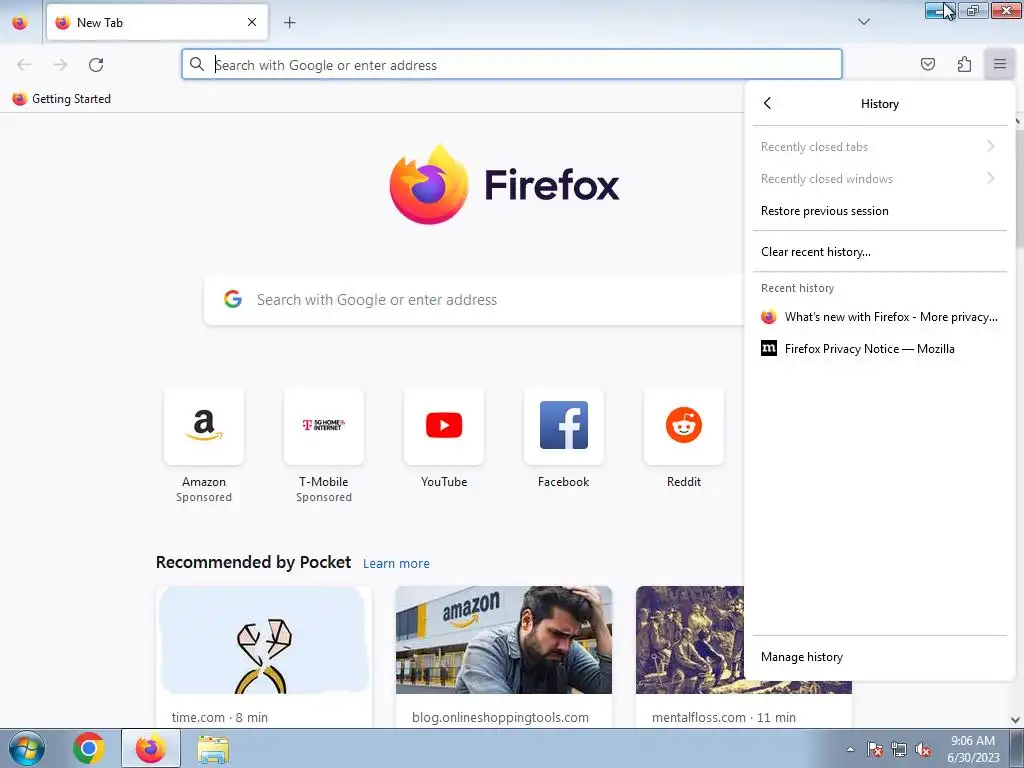The height and width of the screenshot is (768, 1024).
Task: Open What's new with Firefox history entry
Action: pos(880,317)
